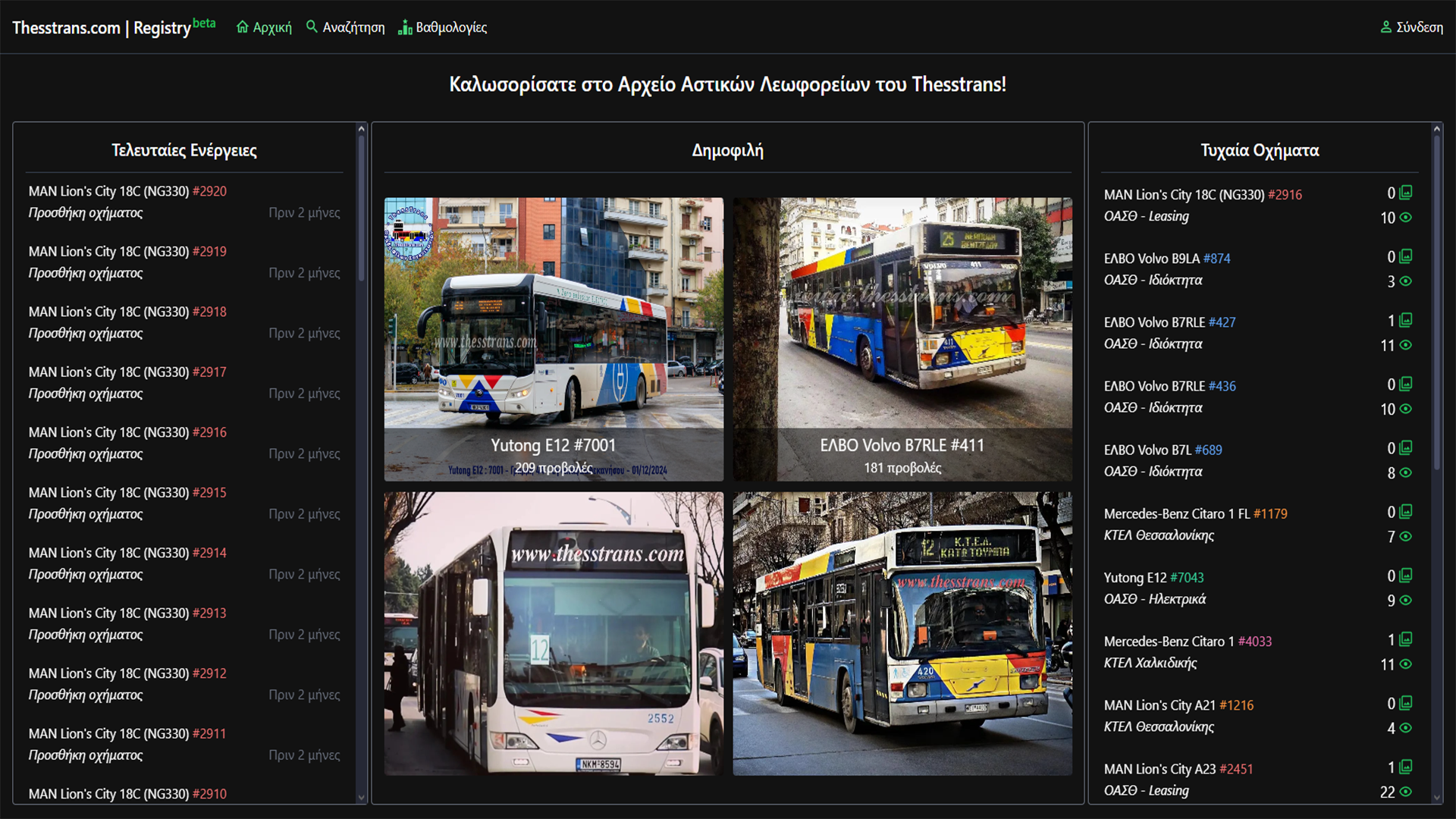Screen dimensions: 1456x819
Task: Click the Thesstrans.com | Registry logo
Action: click(114, 27)
